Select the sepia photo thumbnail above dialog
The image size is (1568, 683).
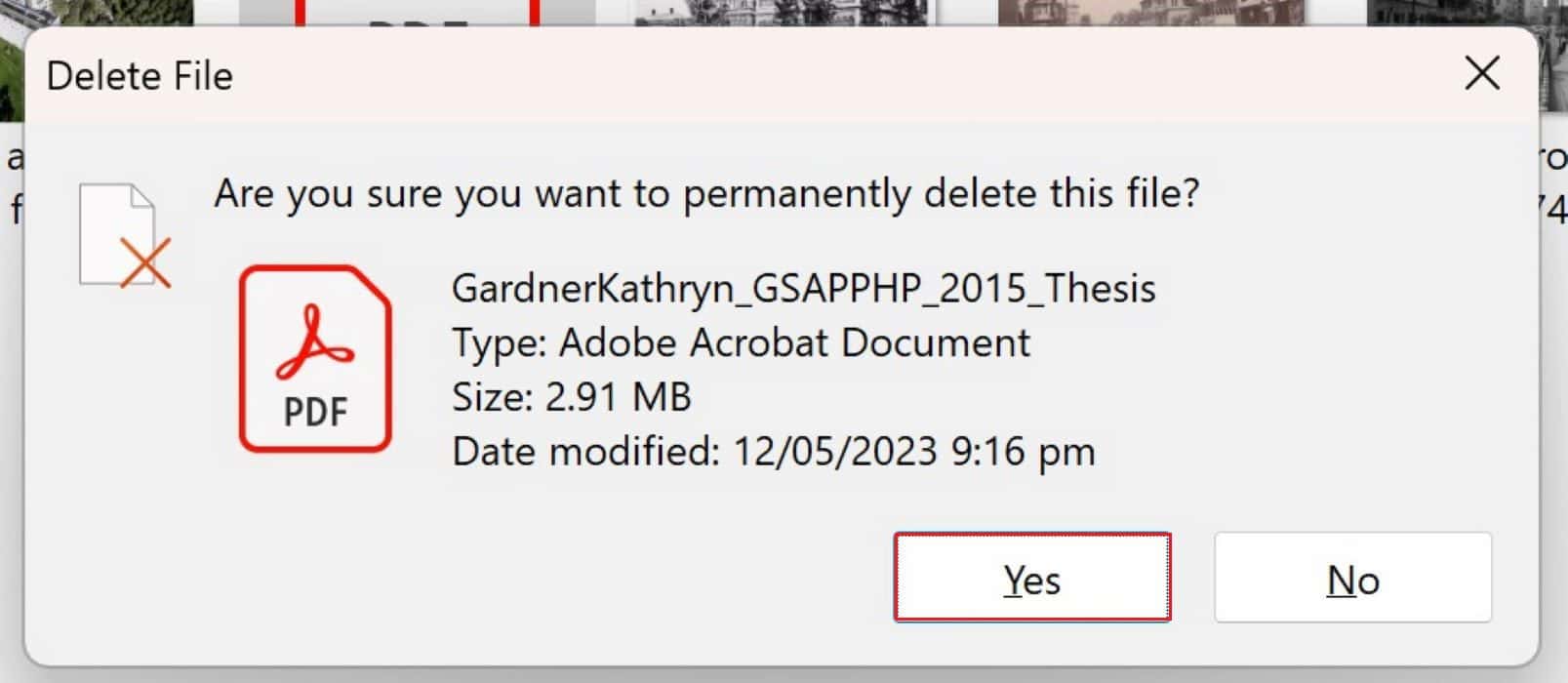click(x=1151, y=13)
